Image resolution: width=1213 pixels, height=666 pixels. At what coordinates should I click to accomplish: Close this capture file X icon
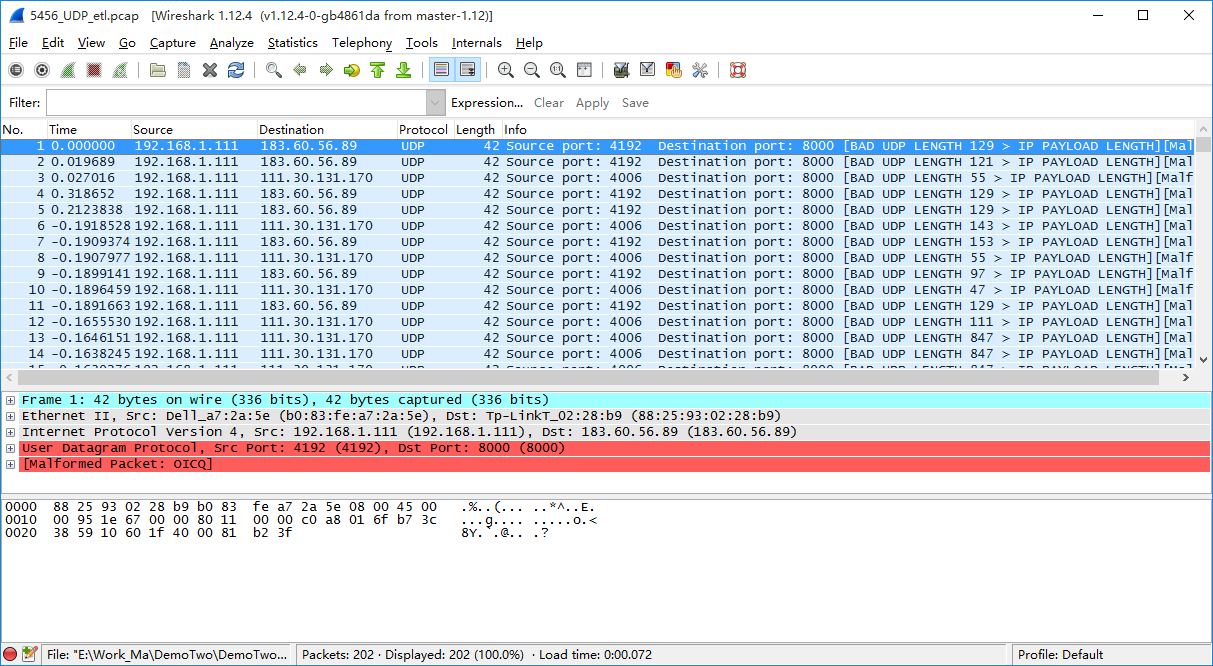click(x=210, y=70)
